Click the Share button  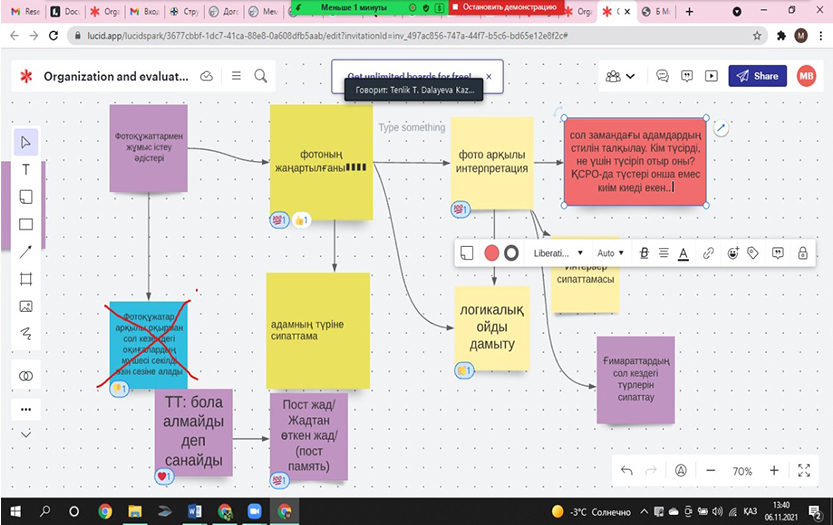coord(756,76)
